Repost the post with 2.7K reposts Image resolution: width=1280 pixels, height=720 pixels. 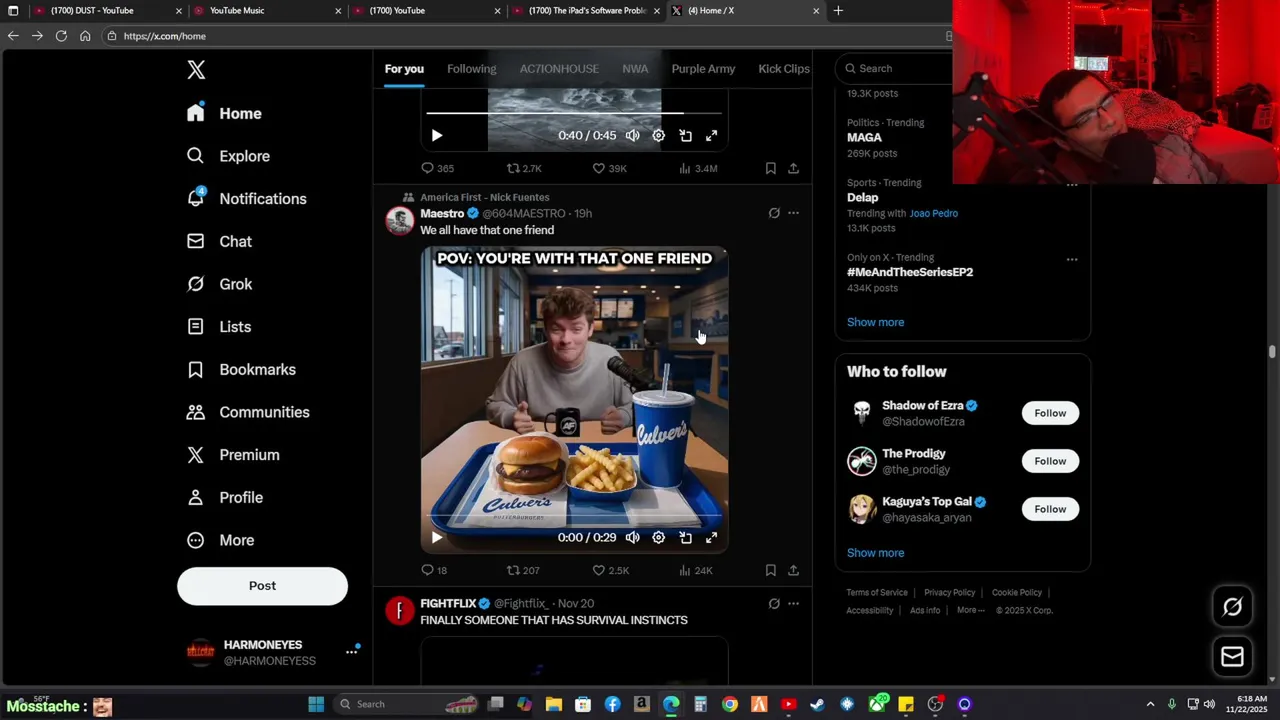pyautogui.click(x=523, y=168)
